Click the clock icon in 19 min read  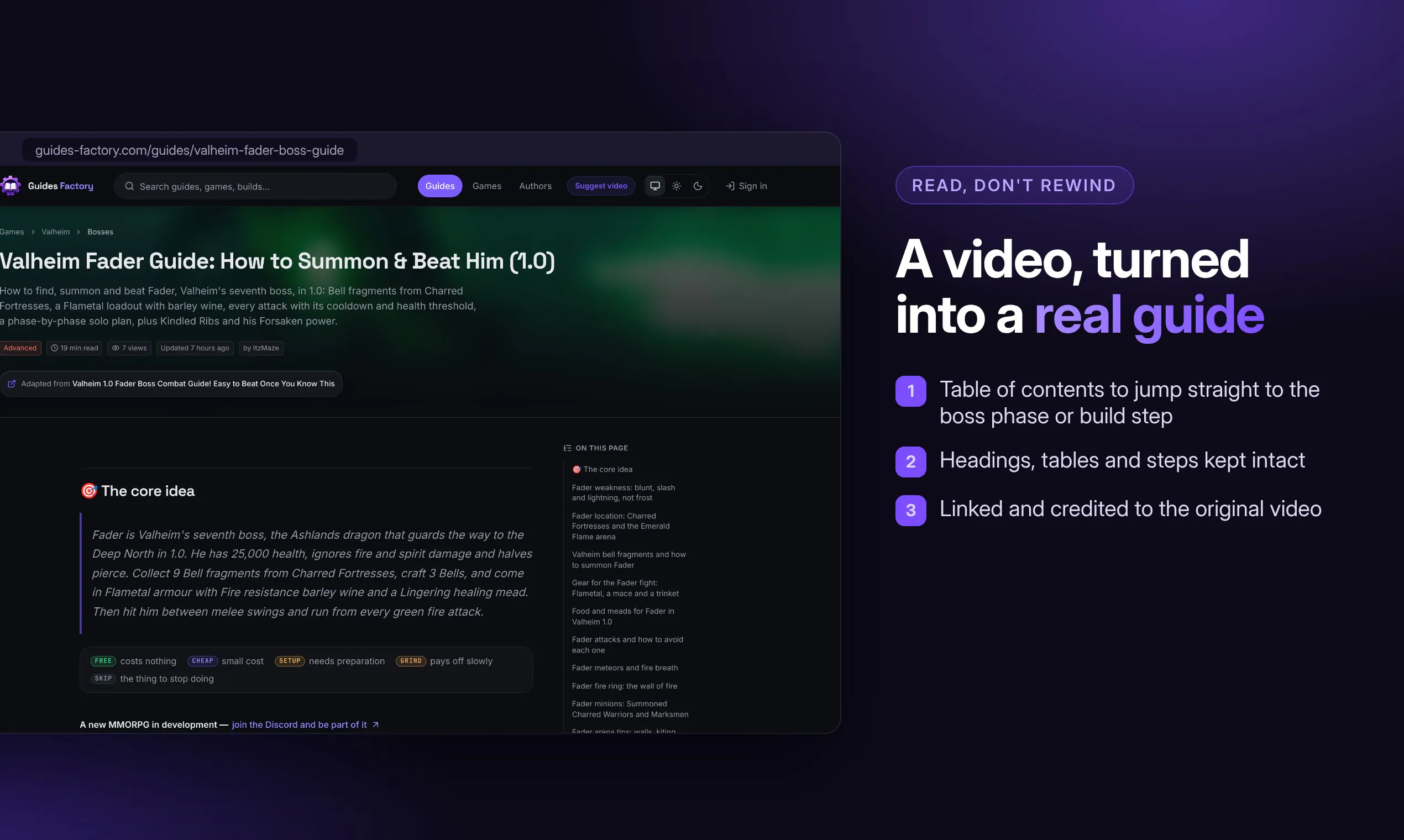coord(54,348)
